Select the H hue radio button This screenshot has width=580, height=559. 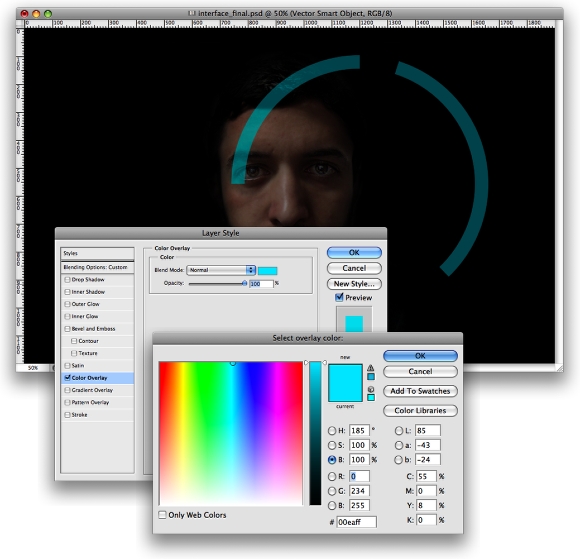[x=332, y=431]
